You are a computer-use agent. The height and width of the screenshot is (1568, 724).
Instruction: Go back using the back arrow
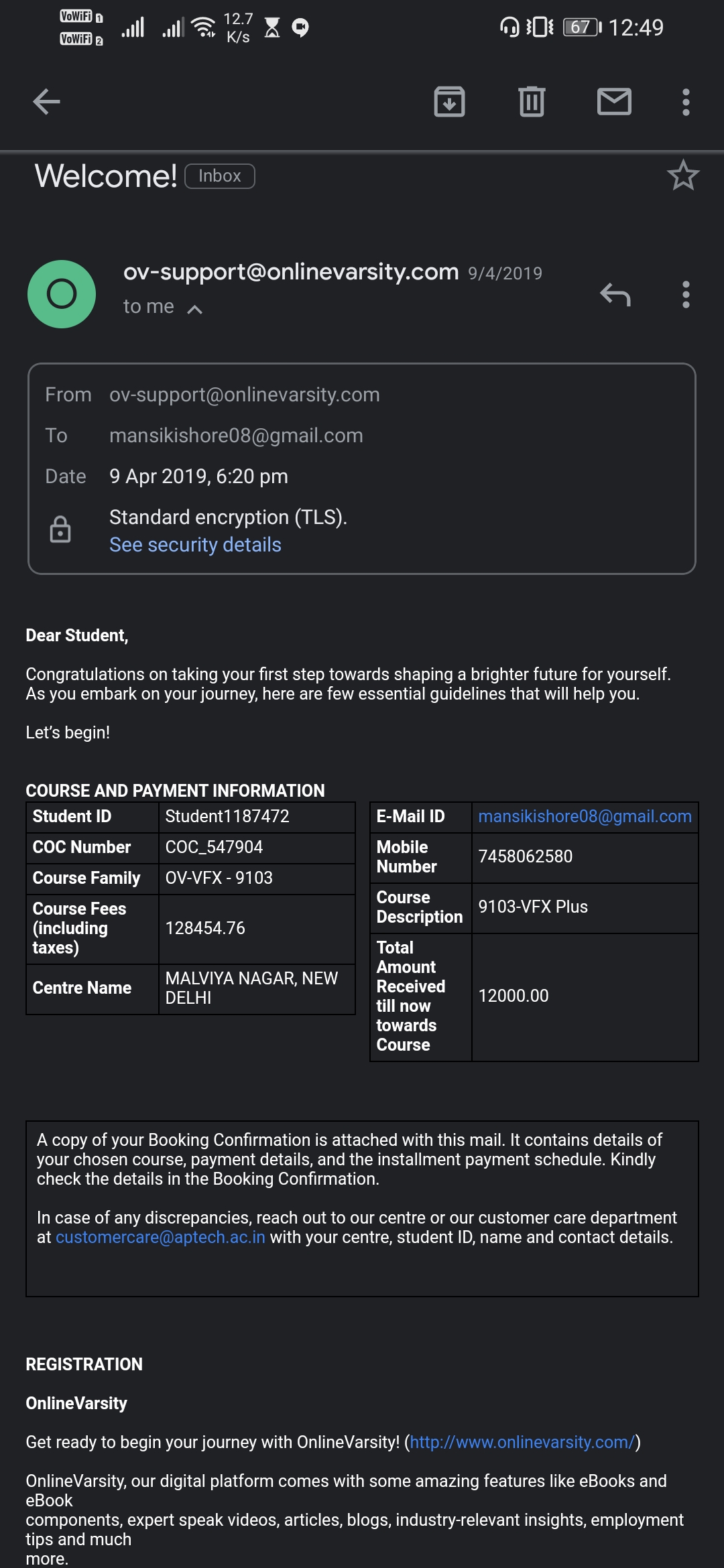[x=47, y=102]
